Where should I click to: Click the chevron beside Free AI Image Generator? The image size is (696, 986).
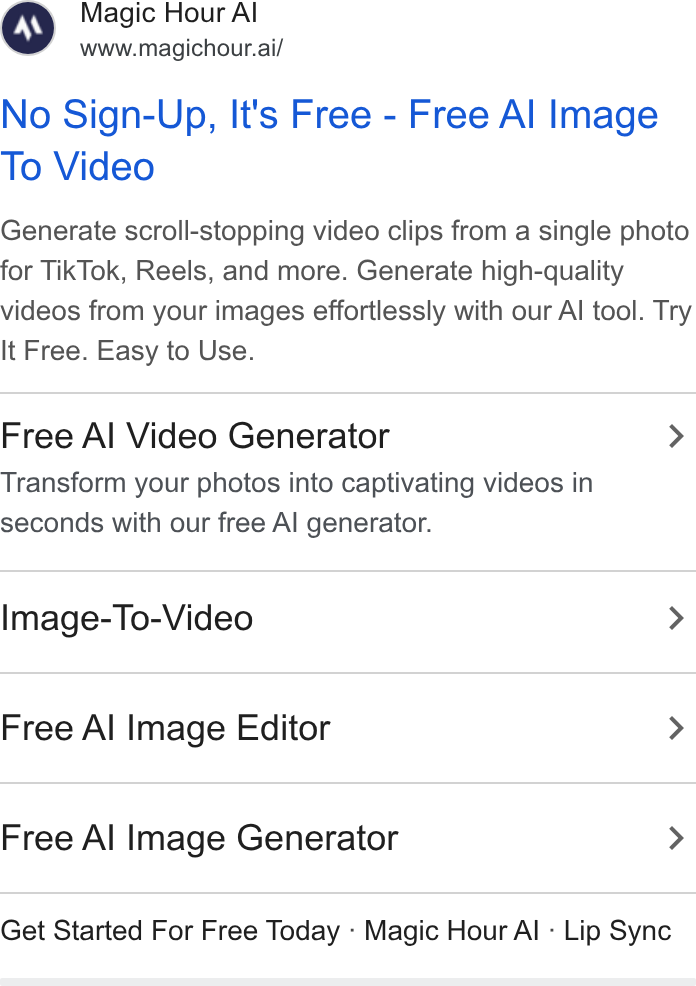[x=676, y=838]
